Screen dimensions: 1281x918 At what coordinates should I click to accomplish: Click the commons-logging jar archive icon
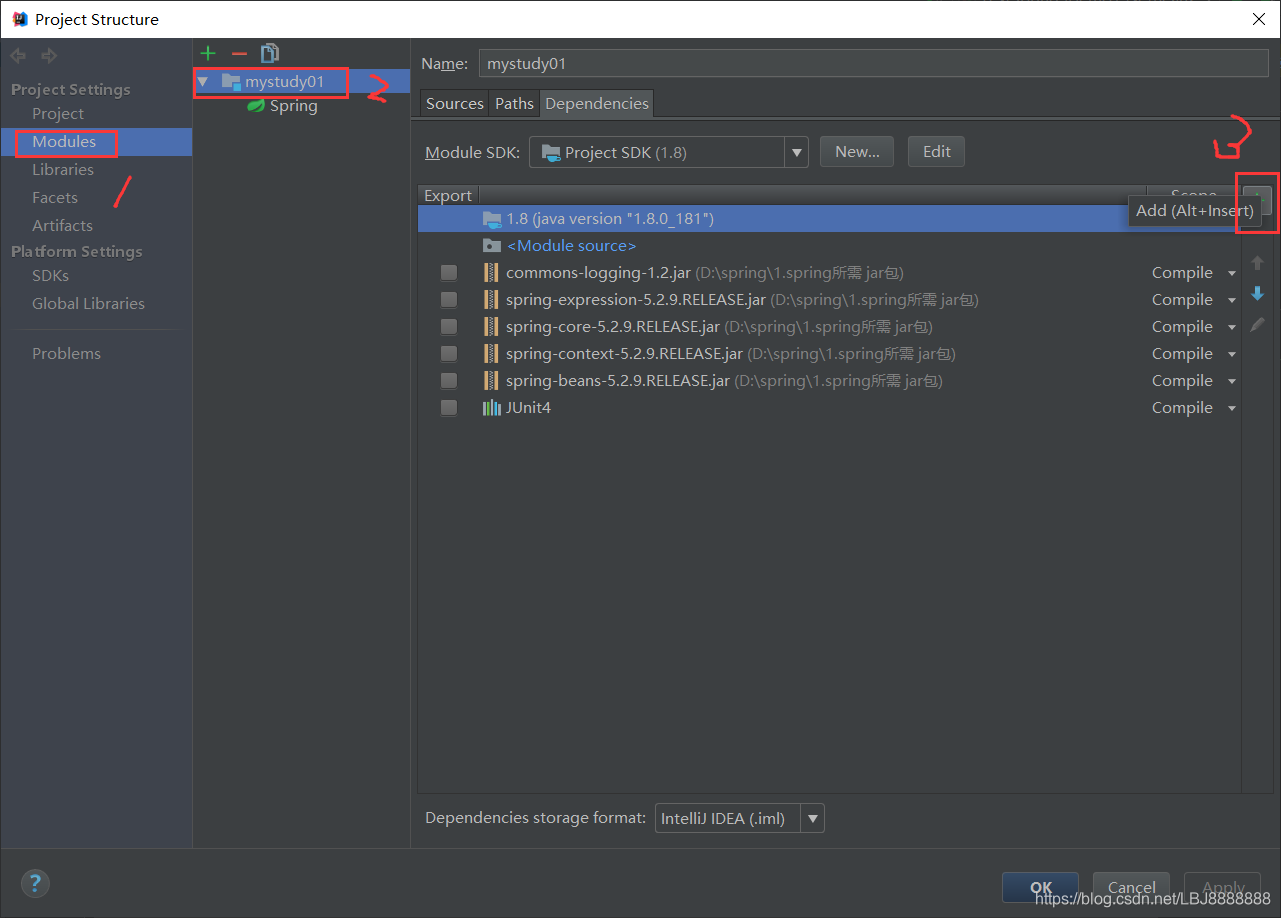point(491,272)
